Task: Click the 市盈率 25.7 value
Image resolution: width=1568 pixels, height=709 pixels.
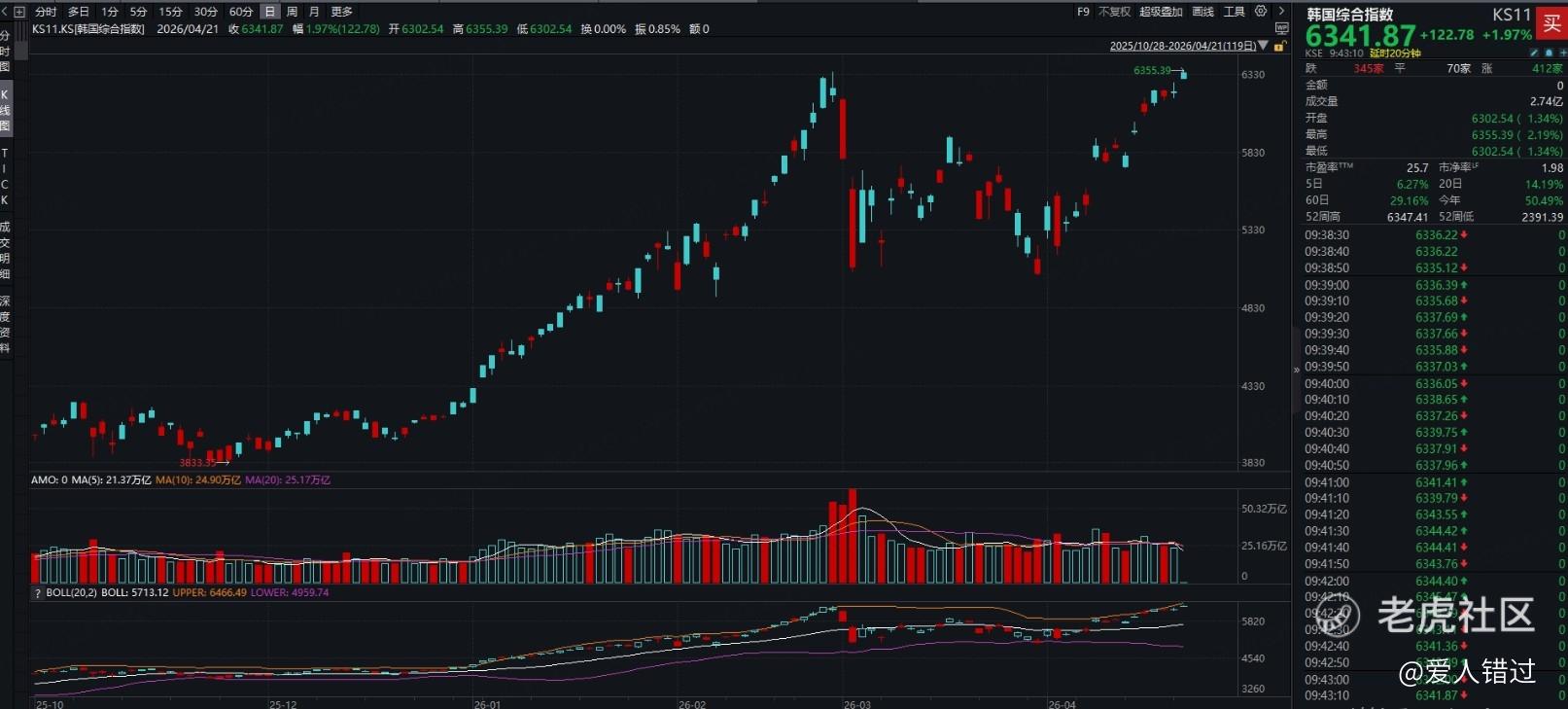Action: coord(1417,168)
